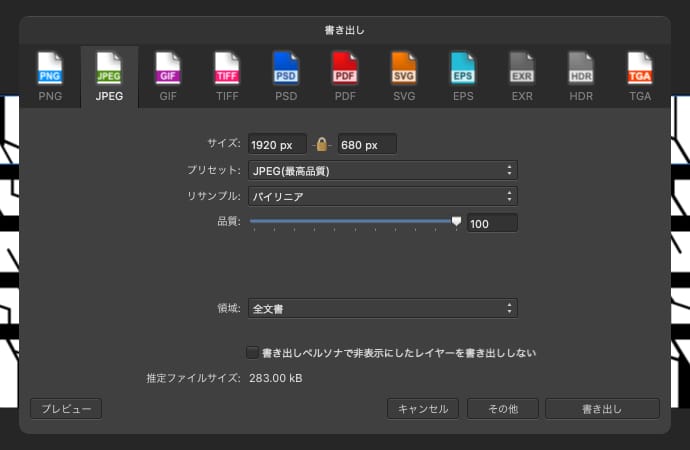The image size is (690, 450).
Task: Enable the 書き出しペルソナ hidden layers checkbox
Action: coord(252,352)
